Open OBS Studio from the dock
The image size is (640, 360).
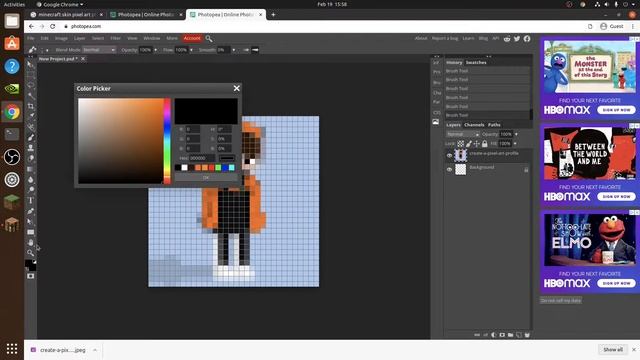point(12,157)
